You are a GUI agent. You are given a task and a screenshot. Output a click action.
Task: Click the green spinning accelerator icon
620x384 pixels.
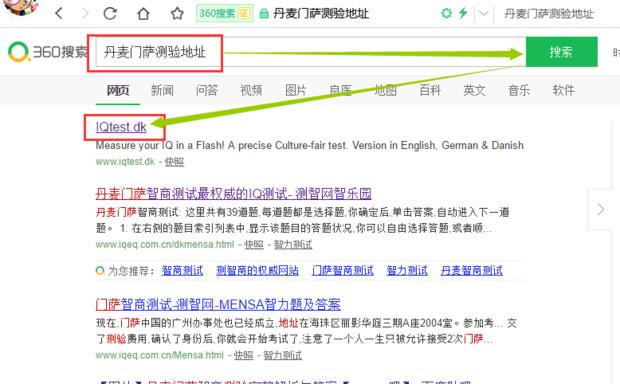[446, 13]
